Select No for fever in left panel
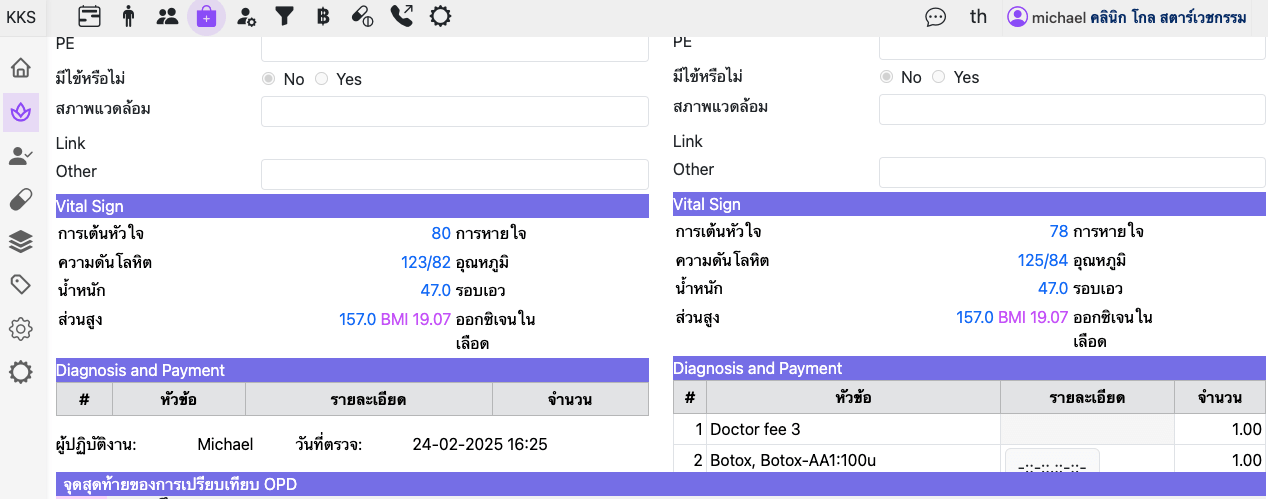1268x499 pixels. click(268, 79)
